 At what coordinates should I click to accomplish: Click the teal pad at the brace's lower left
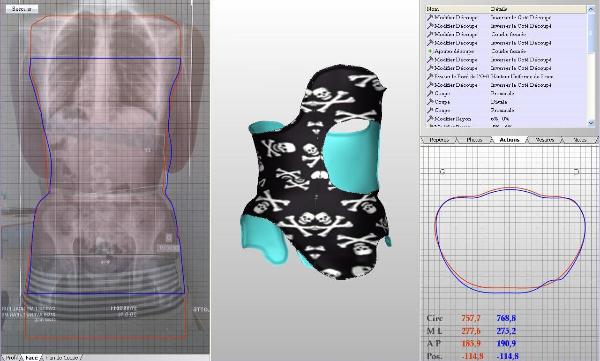point(263,239)
